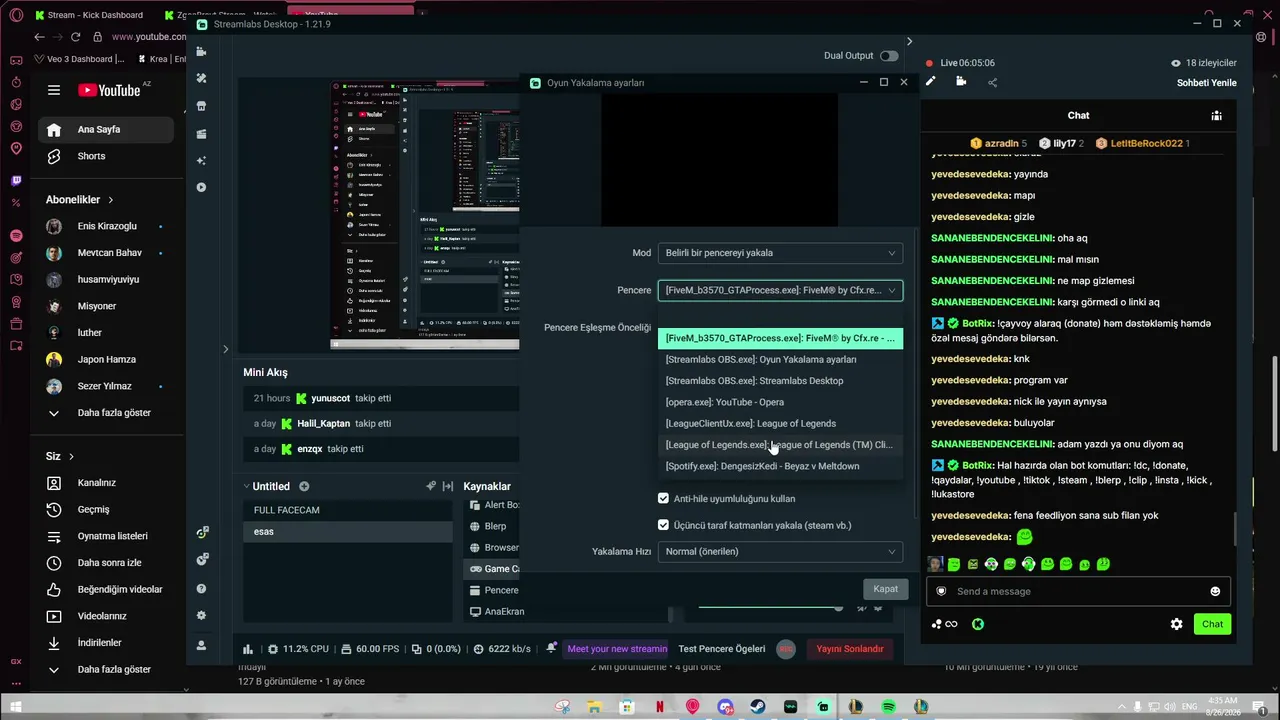Open Twitch icon in Opera sidebar

click(16, 181)
